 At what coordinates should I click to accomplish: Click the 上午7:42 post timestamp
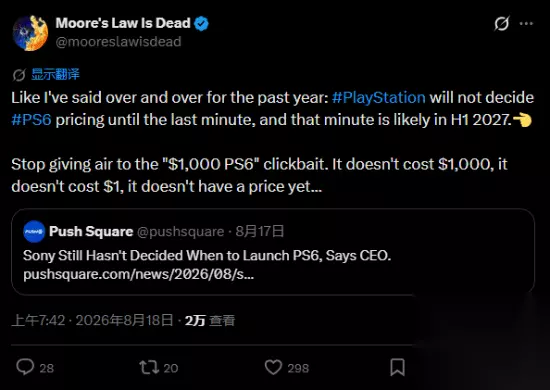pos(38,320)
